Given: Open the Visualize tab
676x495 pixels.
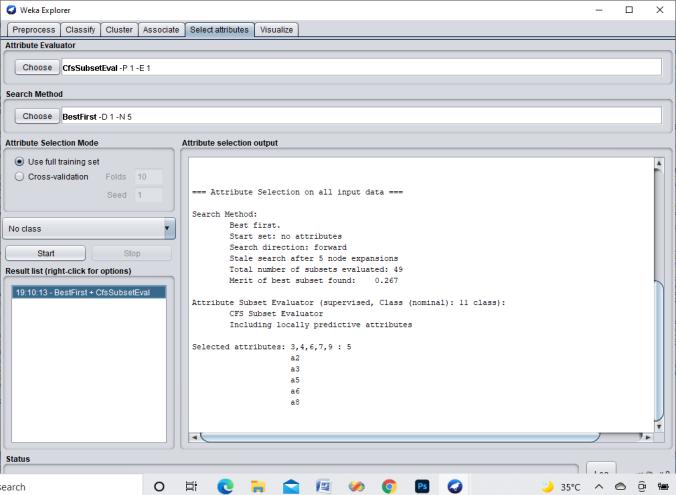Looking at the screenshot, I should 276,30.
